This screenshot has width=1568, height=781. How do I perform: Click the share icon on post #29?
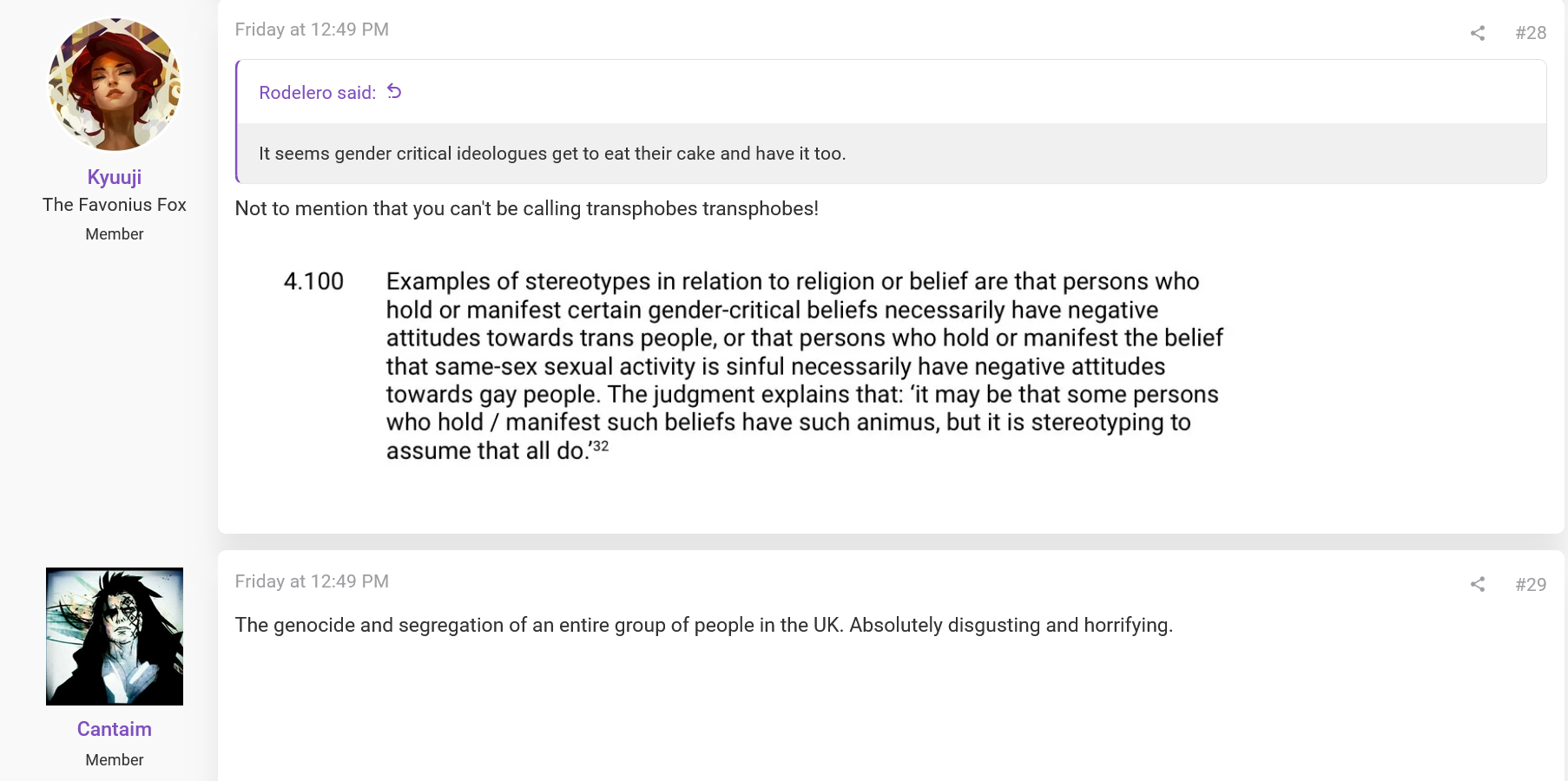click(1478, 584)
